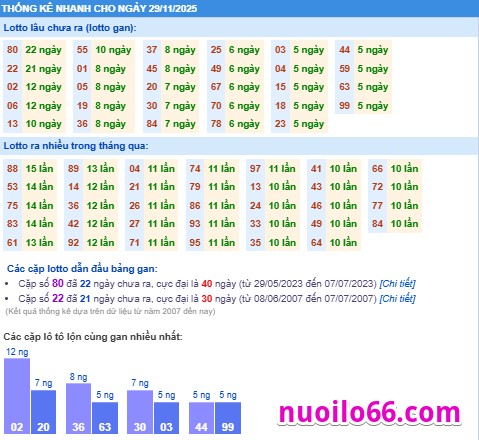Click the 'Các cặp lô tô lộn cùng gan nhiều nhất' heading
Viewport: 479px width, 440px height.
(x=93, y=337)
